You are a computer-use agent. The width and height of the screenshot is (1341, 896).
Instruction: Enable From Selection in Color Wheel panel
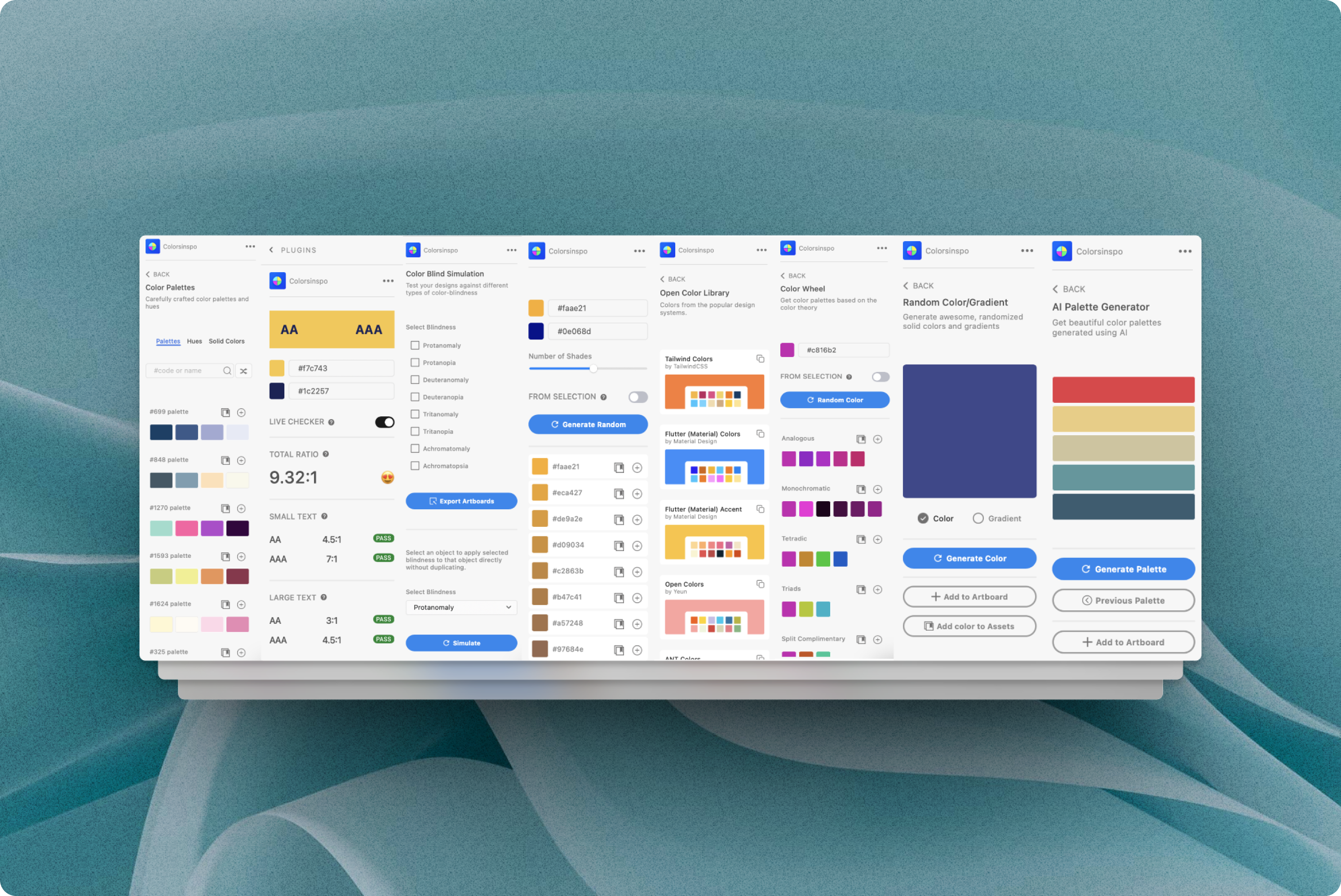tap(880, 376)
